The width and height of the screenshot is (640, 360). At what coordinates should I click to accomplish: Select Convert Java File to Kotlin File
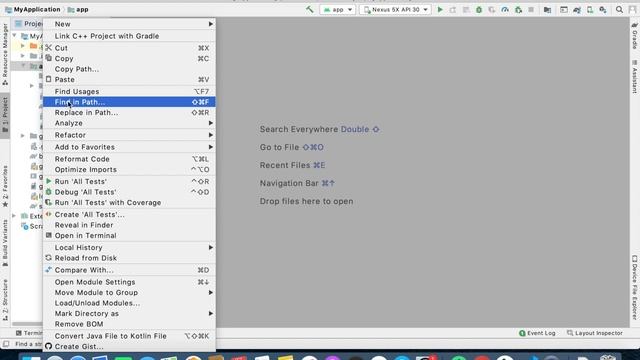coord(129,336)
